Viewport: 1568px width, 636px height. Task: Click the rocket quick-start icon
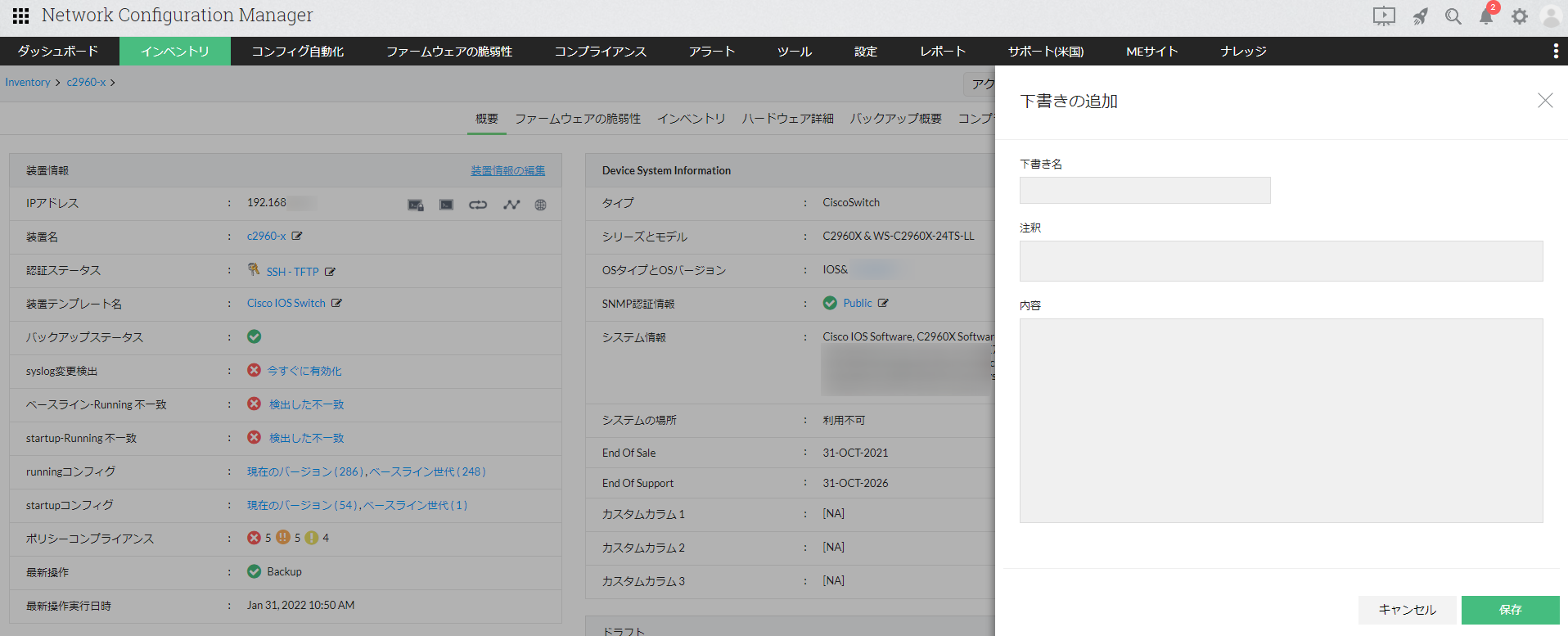tap(1420, 16)
